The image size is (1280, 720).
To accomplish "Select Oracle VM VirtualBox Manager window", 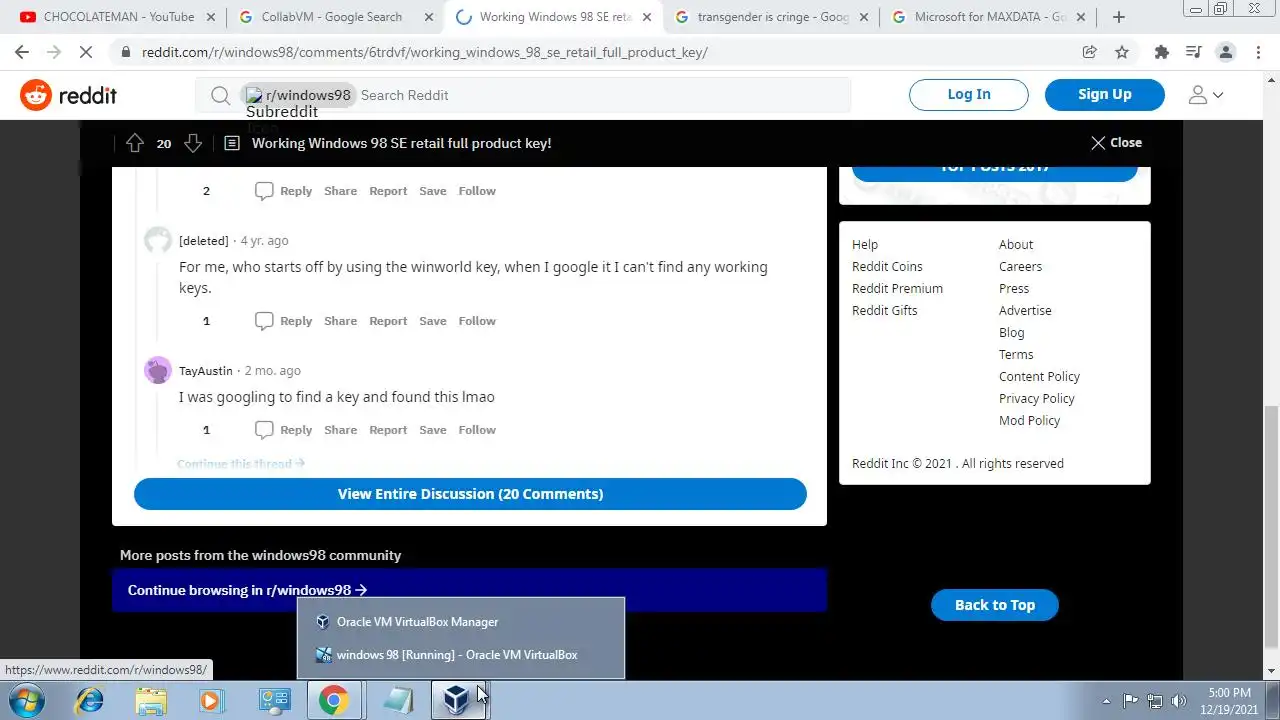I will (461, 622).
